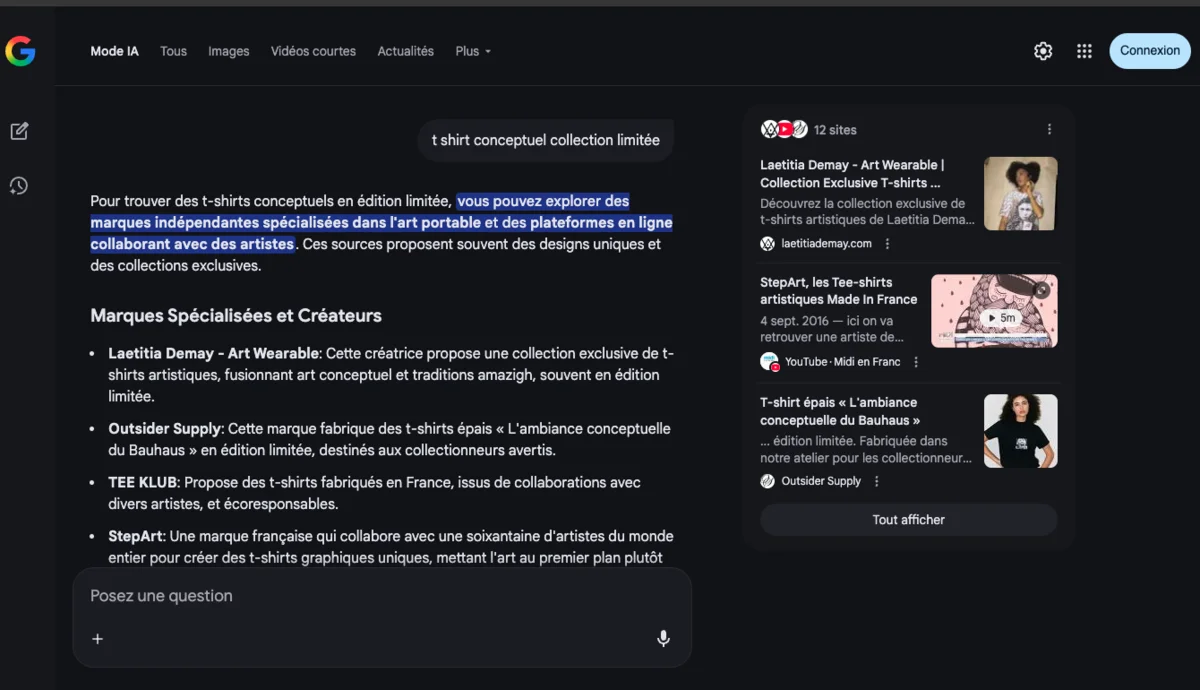Open the Plus dropdown in the navigation
Viewport: 1200px width, 690px height.
coord(472,51)
